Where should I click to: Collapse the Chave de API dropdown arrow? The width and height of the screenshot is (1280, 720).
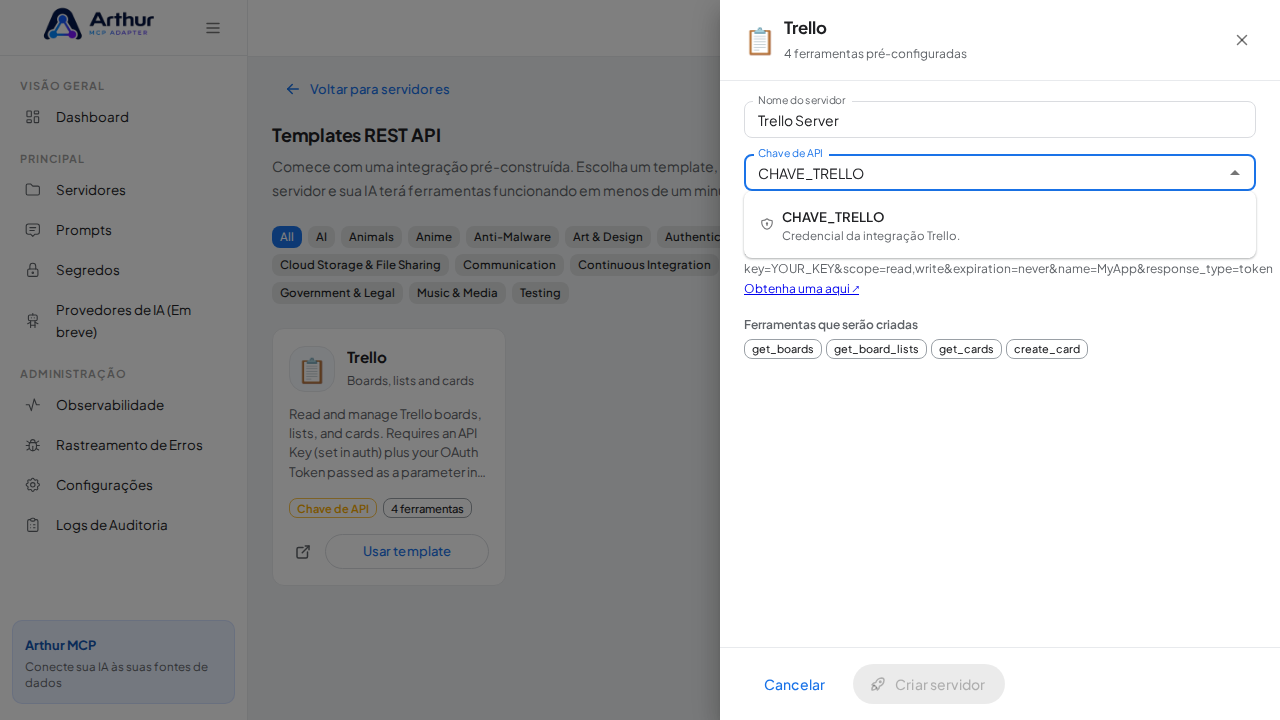pos(1235,173)
